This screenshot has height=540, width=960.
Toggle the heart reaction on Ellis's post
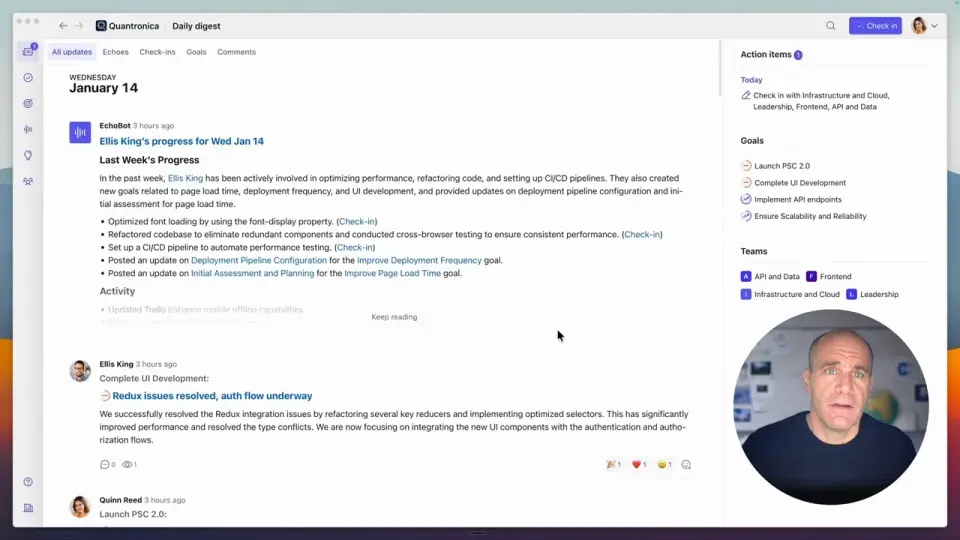638,465
